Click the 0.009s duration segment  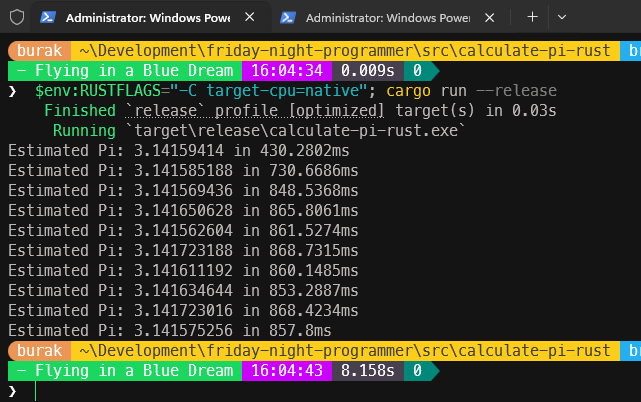(x=367, y=71)
